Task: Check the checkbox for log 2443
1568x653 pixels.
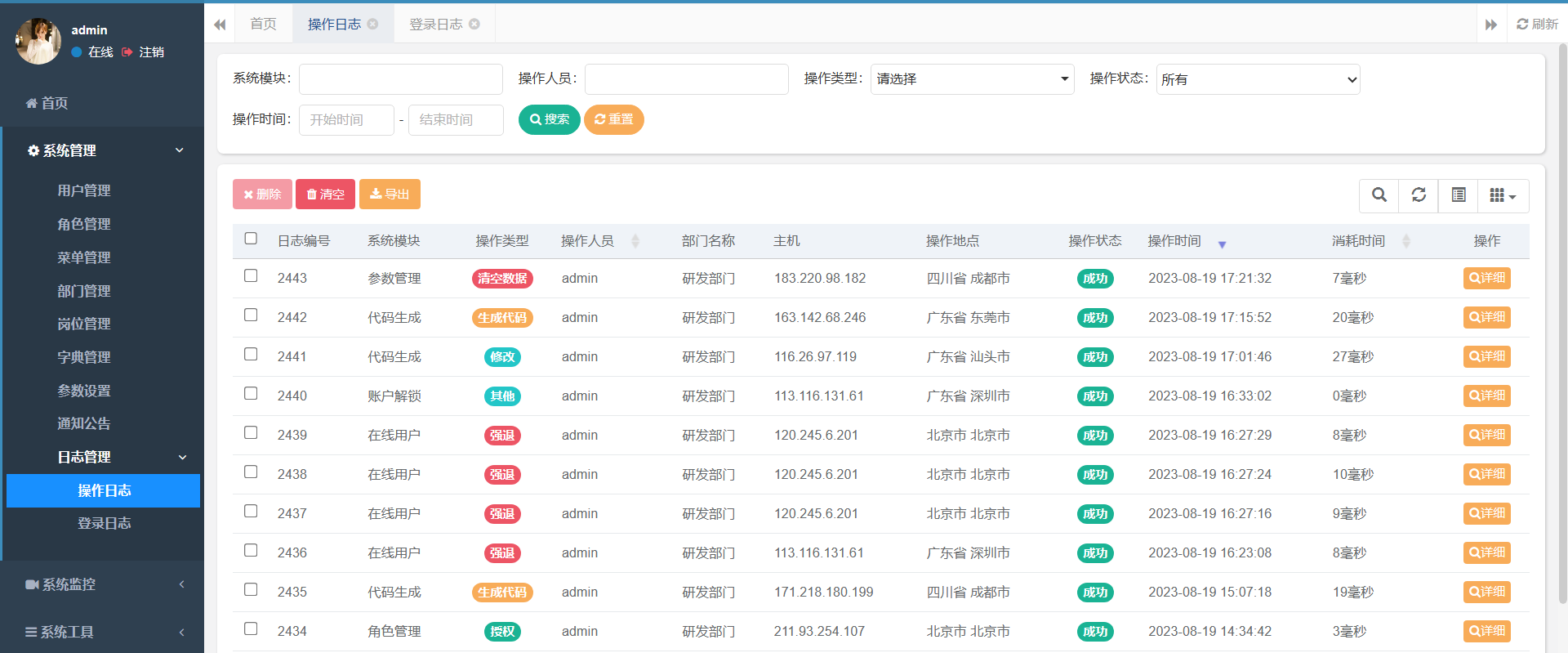Action: point(251,276)
